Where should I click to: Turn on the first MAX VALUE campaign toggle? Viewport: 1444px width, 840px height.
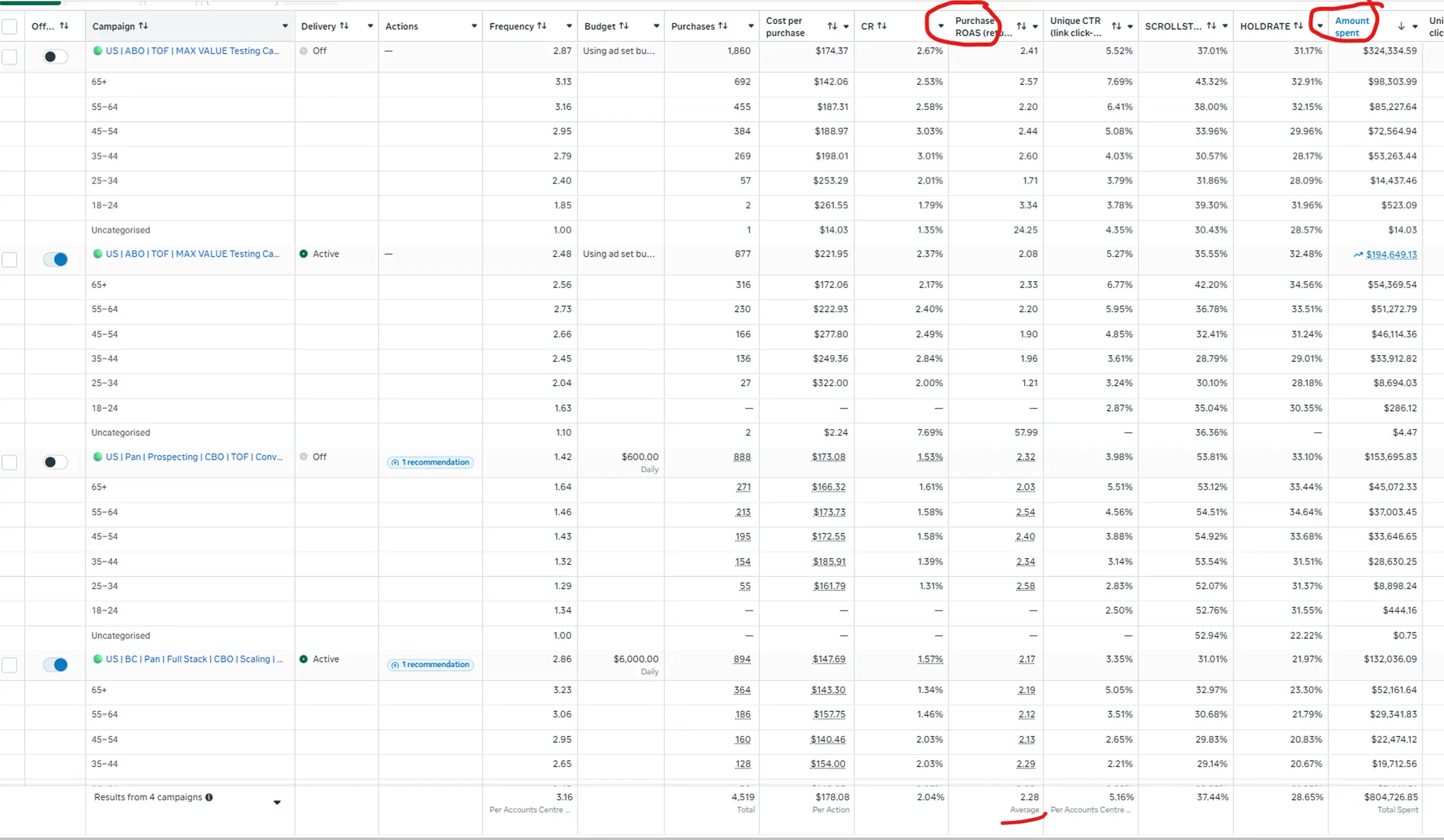pyautogui.click(x=55, y=57)
